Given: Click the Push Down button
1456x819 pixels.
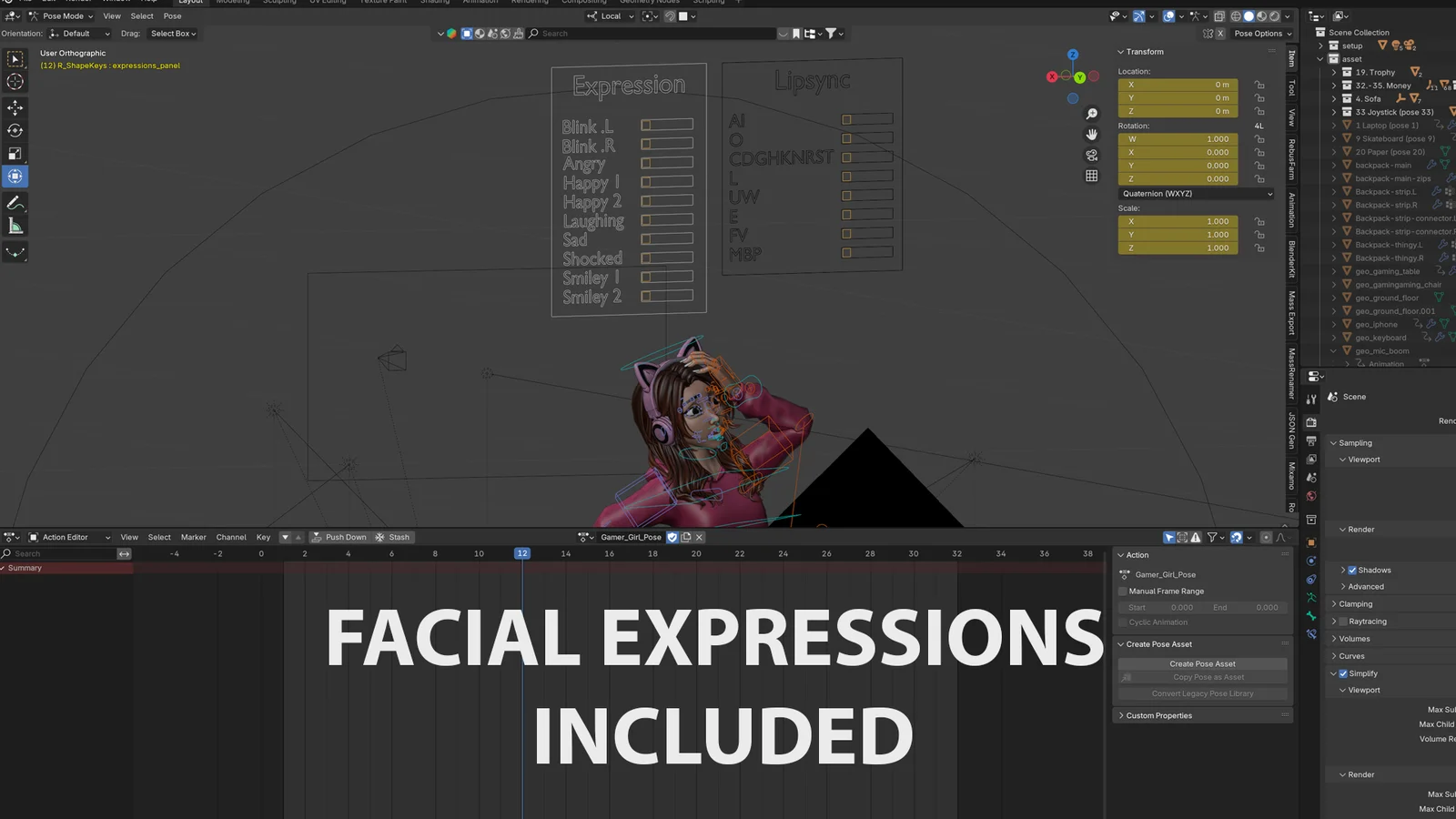Looking at the screenshot, I should tap(339, 537).
